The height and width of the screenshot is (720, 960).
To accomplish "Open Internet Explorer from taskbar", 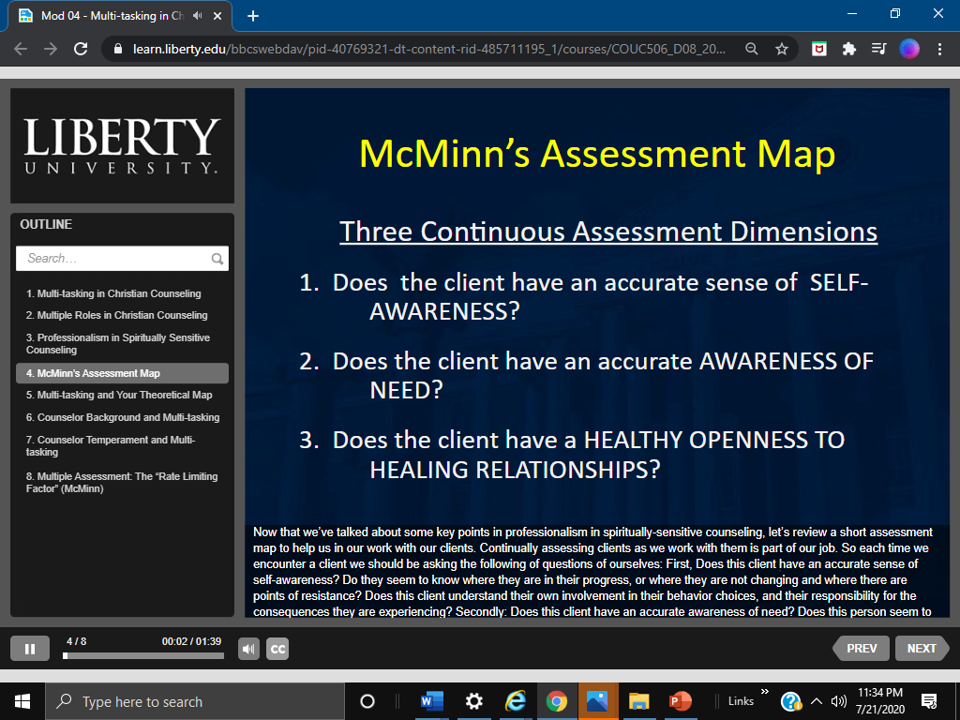I will click(x=516, y=702).
